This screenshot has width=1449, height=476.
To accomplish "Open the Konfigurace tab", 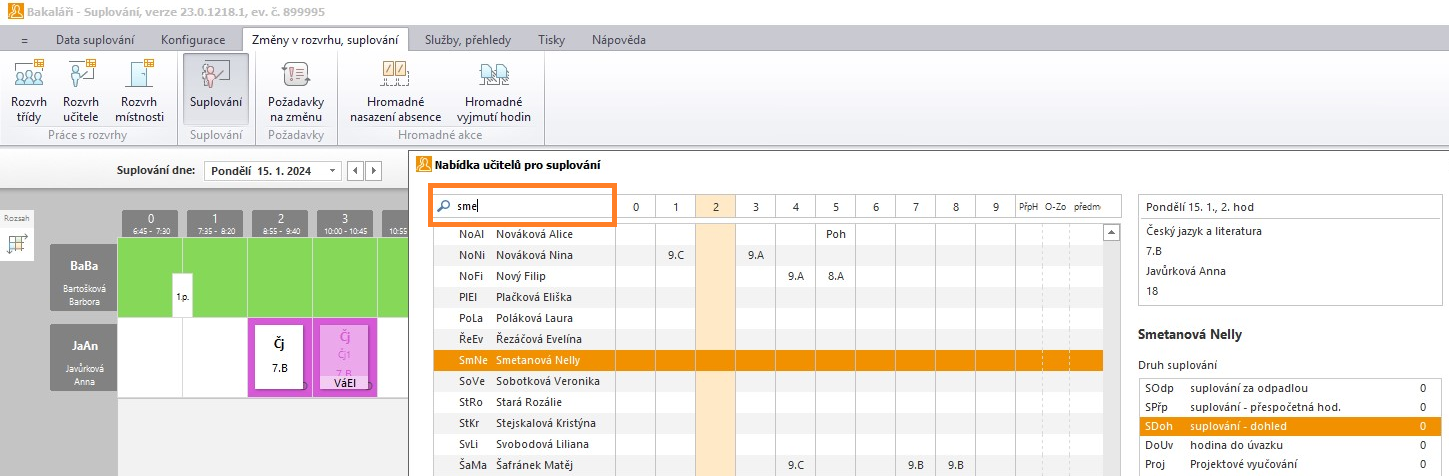I will pos(192,40).
